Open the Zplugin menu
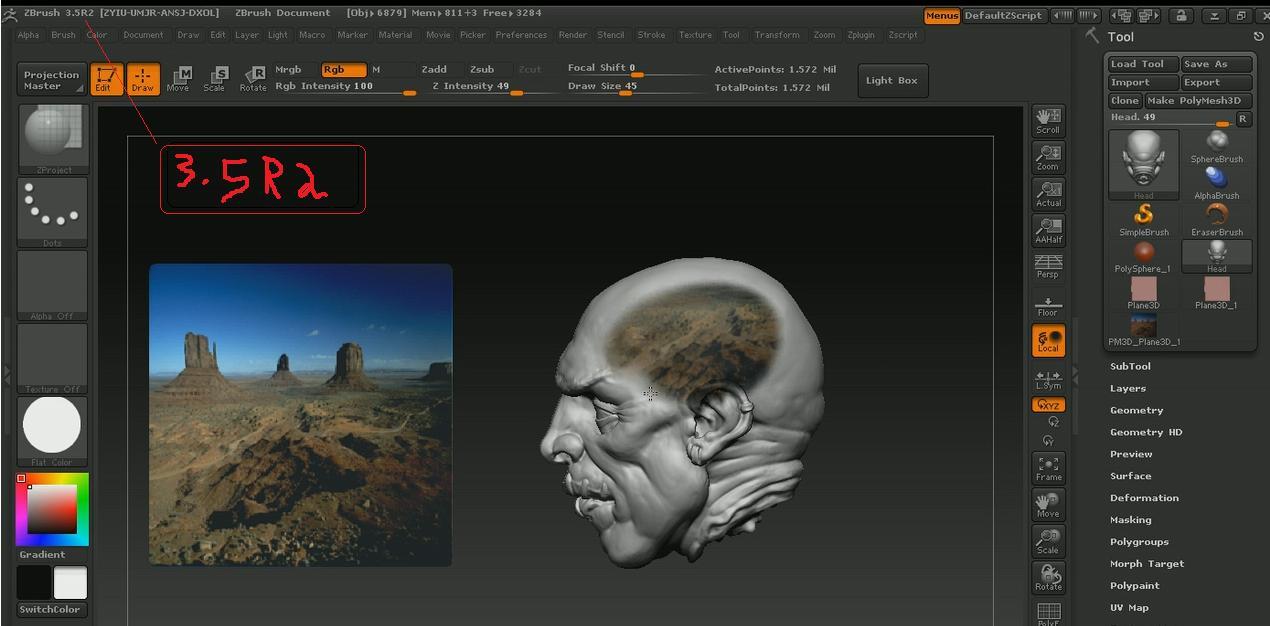 pos(860,35)
